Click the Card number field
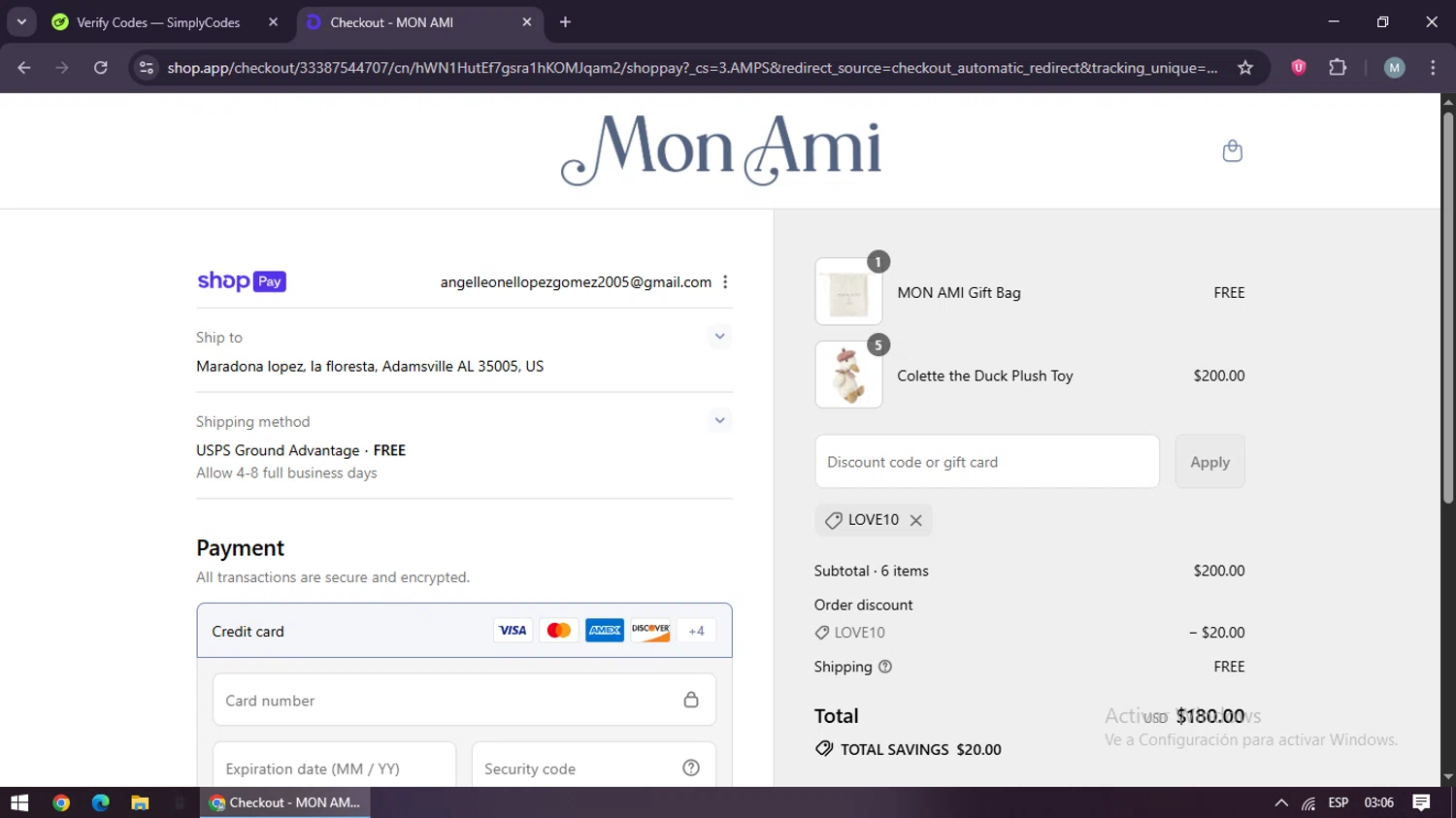1456x818 pixels. pos(464,700)
